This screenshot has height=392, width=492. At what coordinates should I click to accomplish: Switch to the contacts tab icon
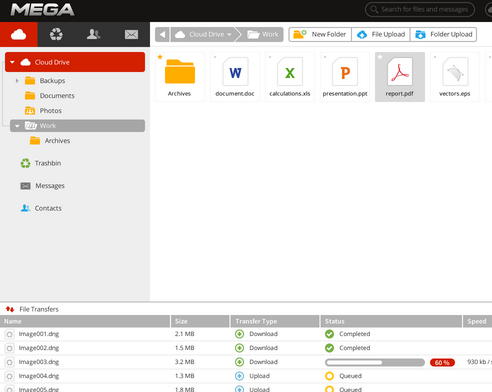tap(93, 34)
